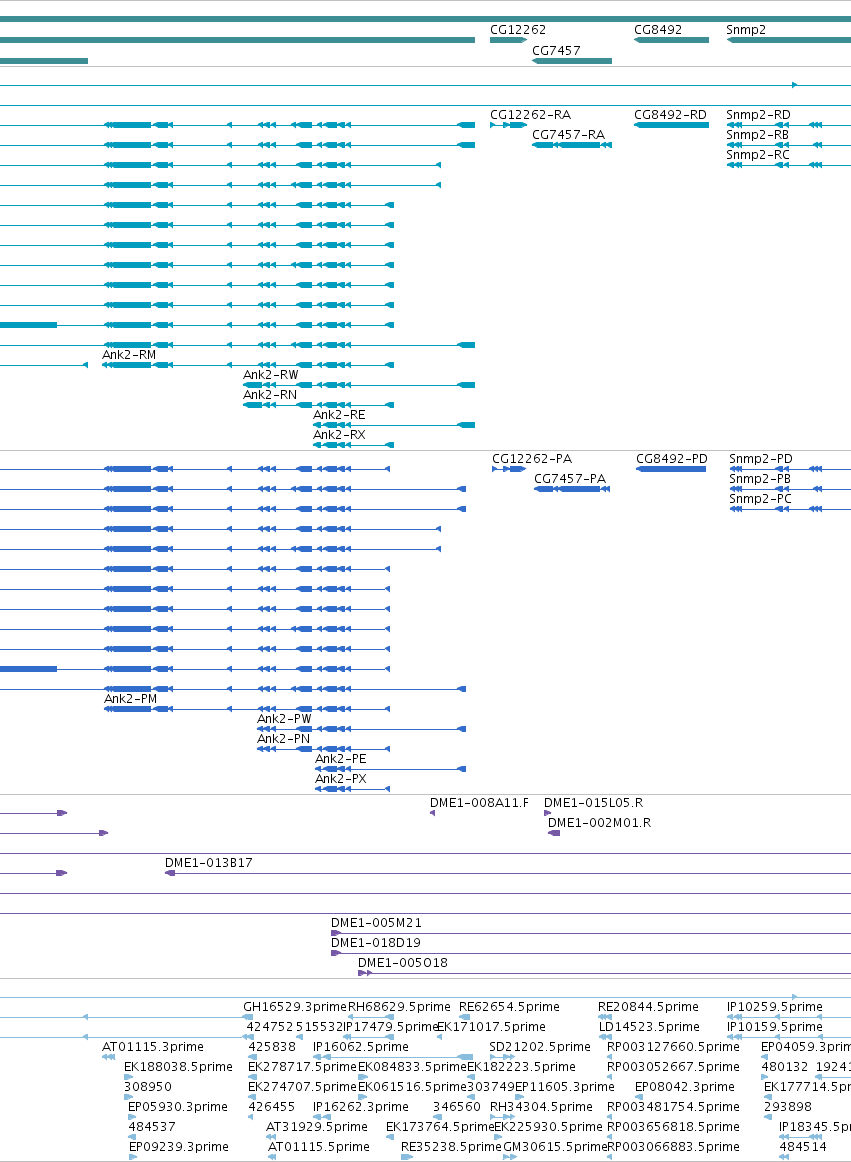Select the Ank2-RX transcript label

point(339,435)
